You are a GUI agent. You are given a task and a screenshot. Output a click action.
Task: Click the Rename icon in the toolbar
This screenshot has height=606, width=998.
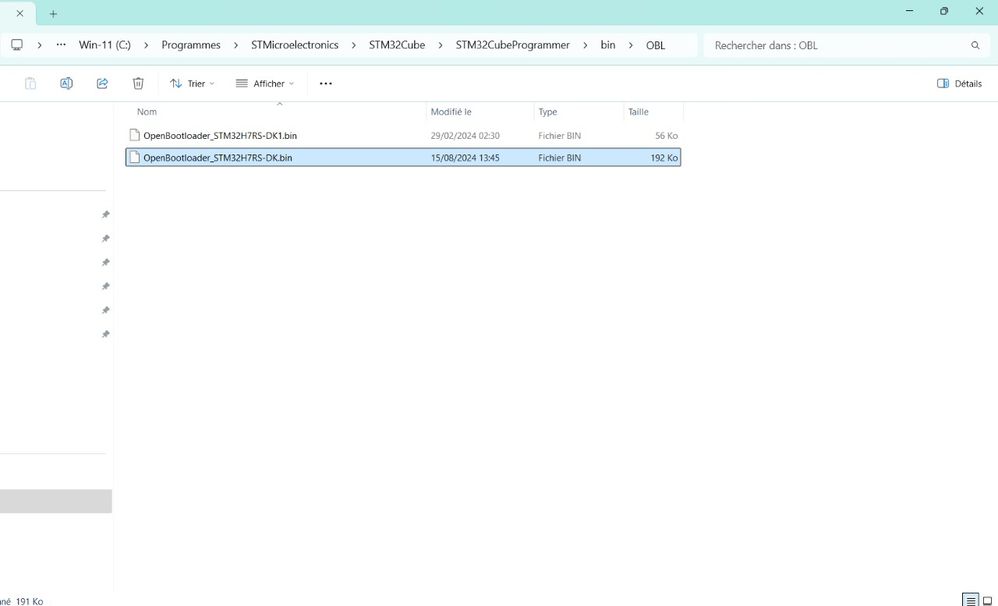[66, 83]
